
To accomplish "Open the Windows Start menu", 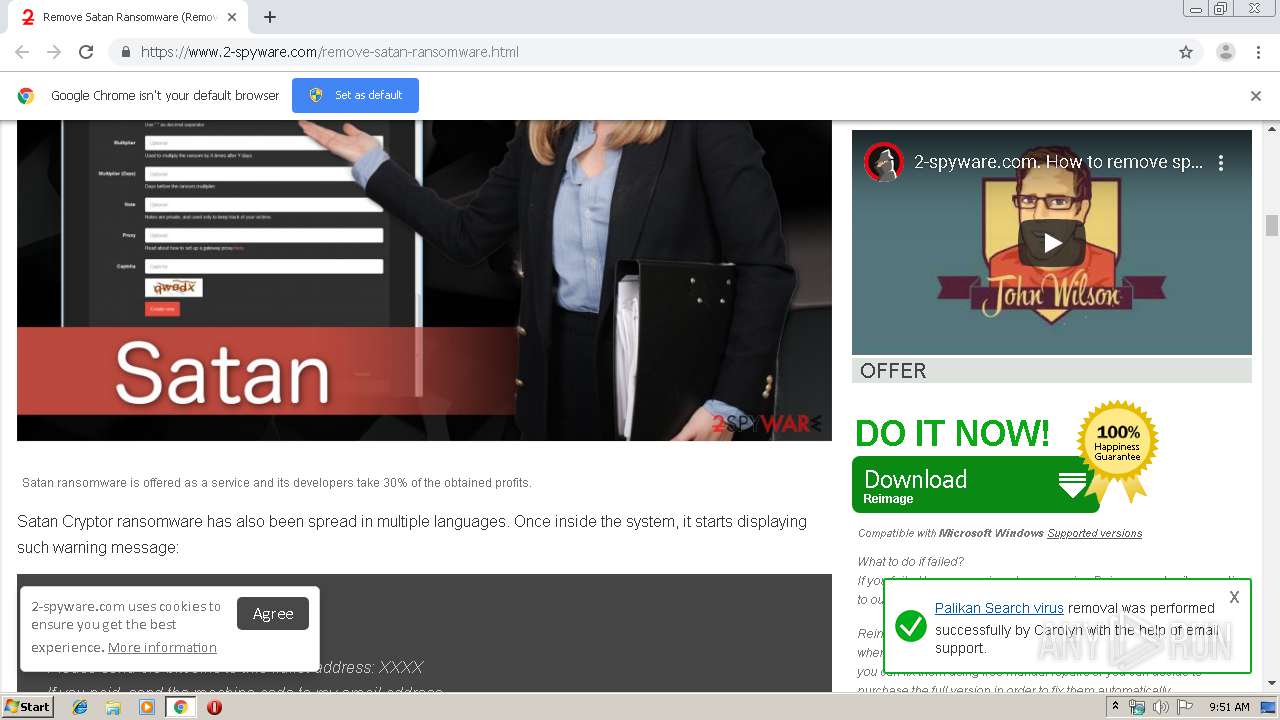I will (x=28, y=706).
